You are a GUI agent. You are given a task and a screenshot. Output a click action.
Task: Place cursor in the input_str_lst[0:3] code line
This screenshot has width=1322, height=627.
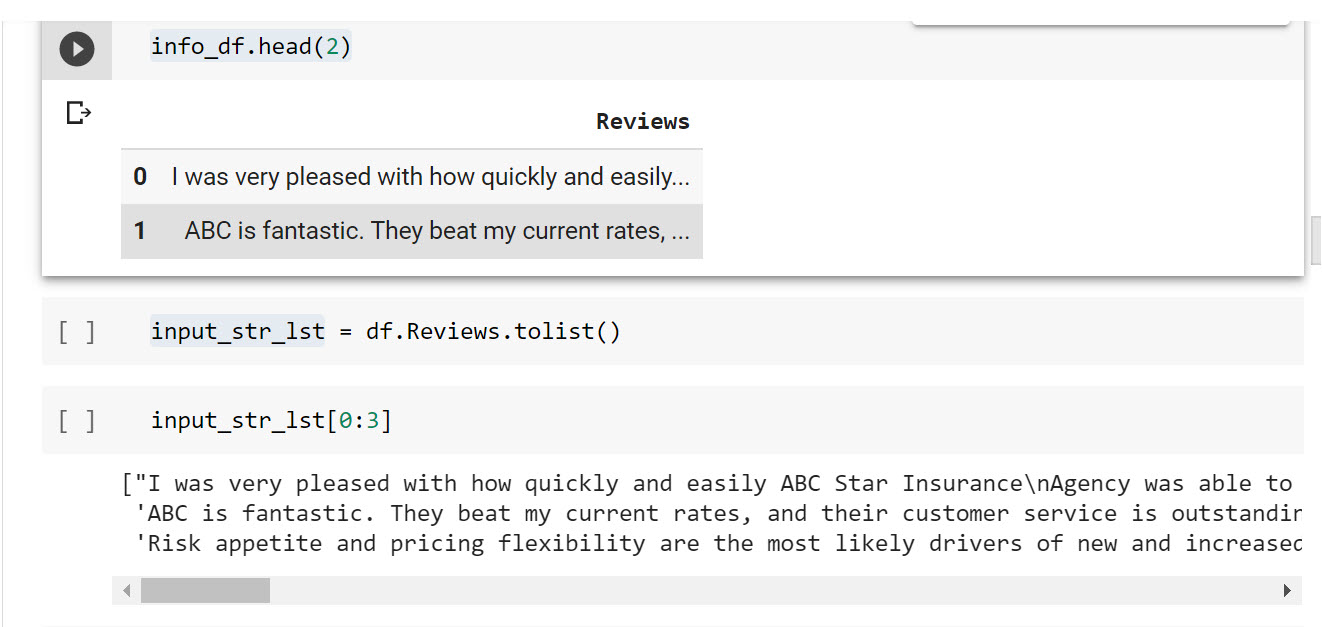(x=271, y=420)
